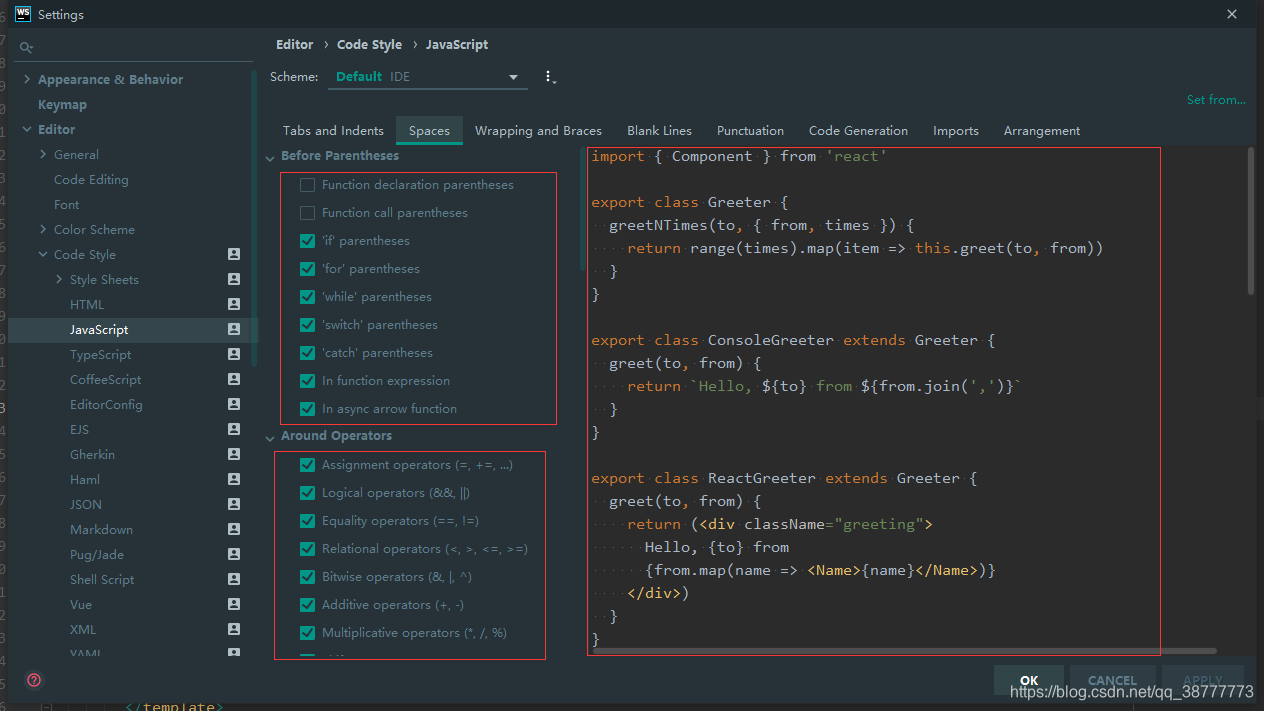Open the Arrangement tab
The image size is (1264, 711).
1042,130
